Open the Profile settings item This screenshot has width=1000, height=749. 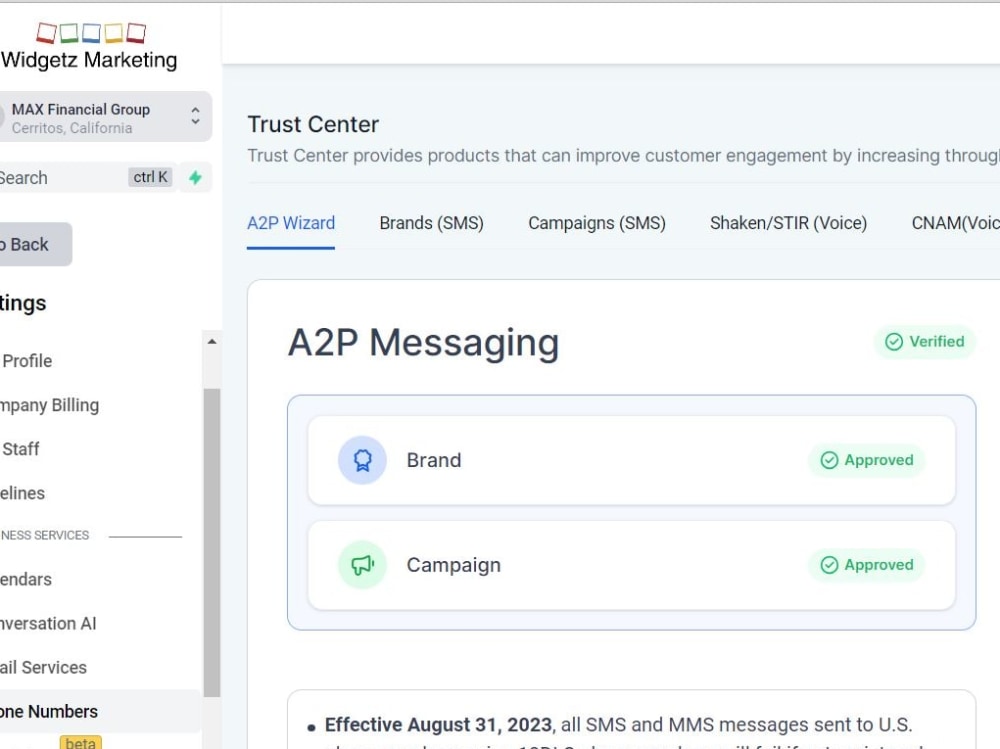[27, 361]
